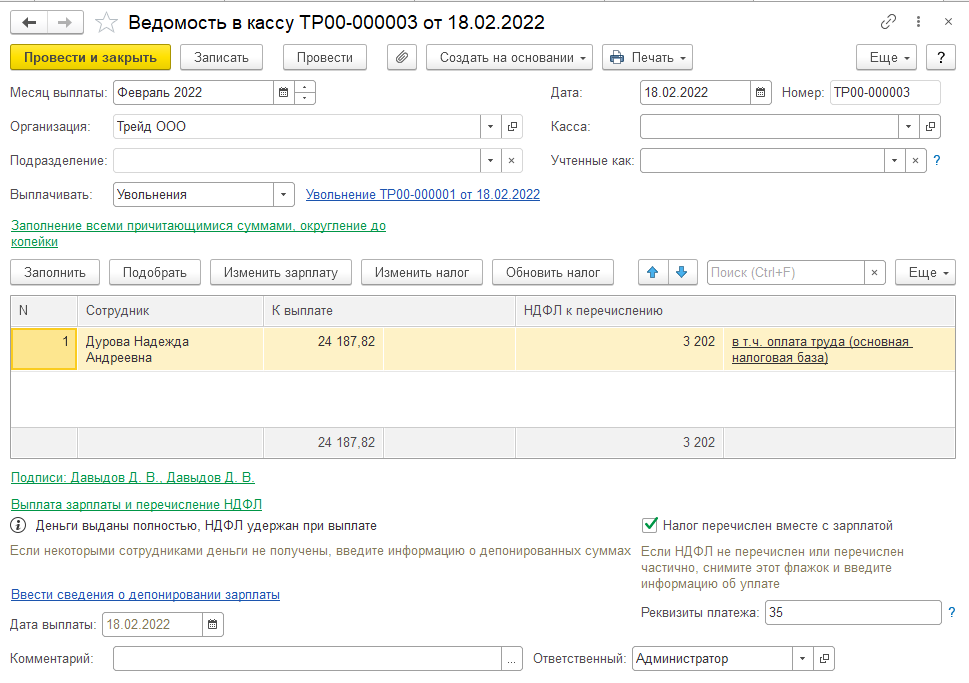The width and height of the screenshot is (969, 683).
Task: Click the Заполнить button
Action: tap(55, 273)
